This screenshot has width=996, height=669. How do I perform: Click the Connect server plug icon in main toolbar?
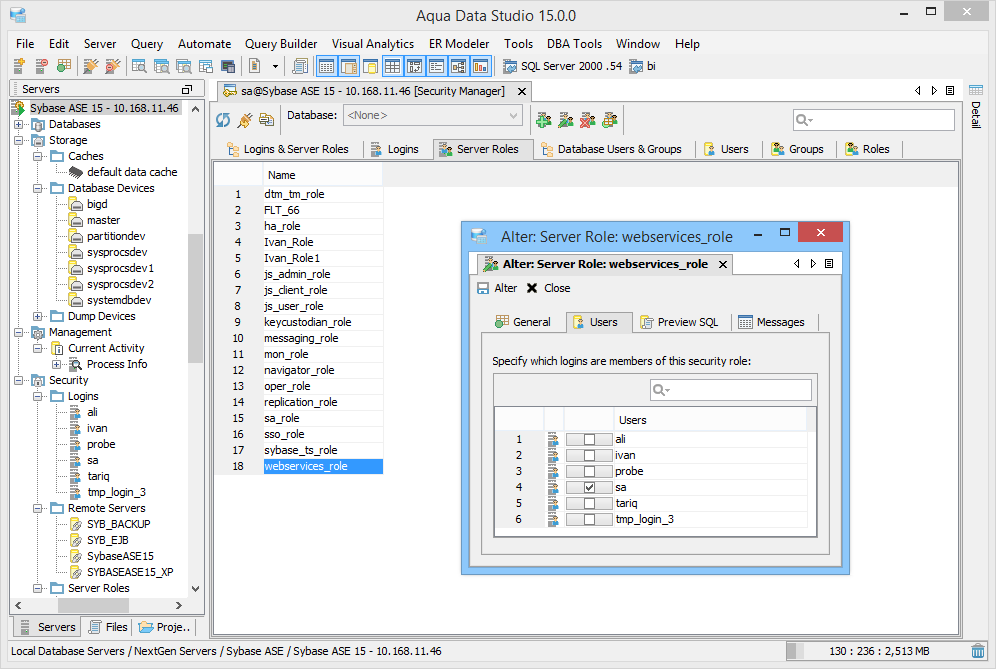91,65
